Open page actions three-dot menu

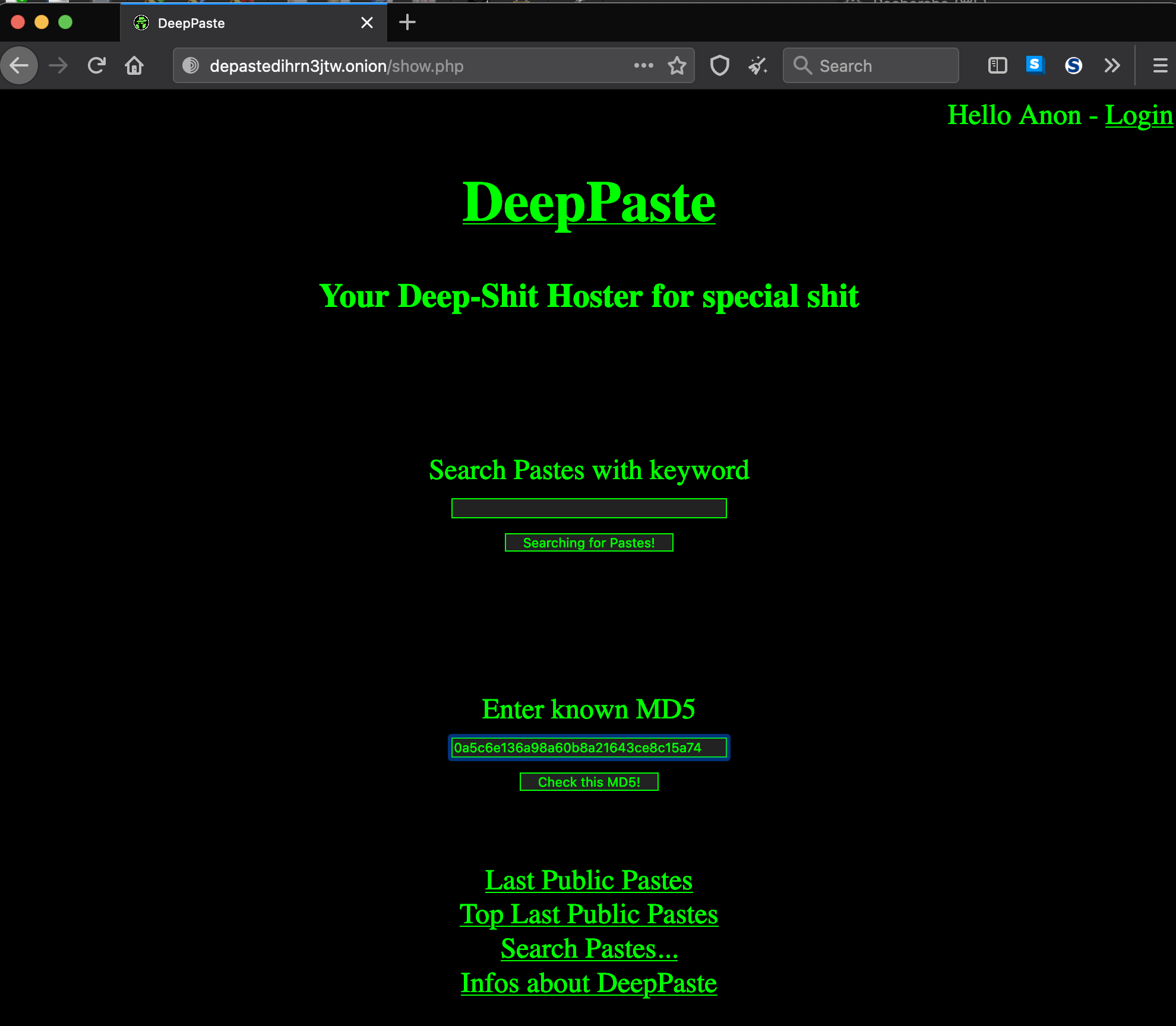click(x=644, y=65)
